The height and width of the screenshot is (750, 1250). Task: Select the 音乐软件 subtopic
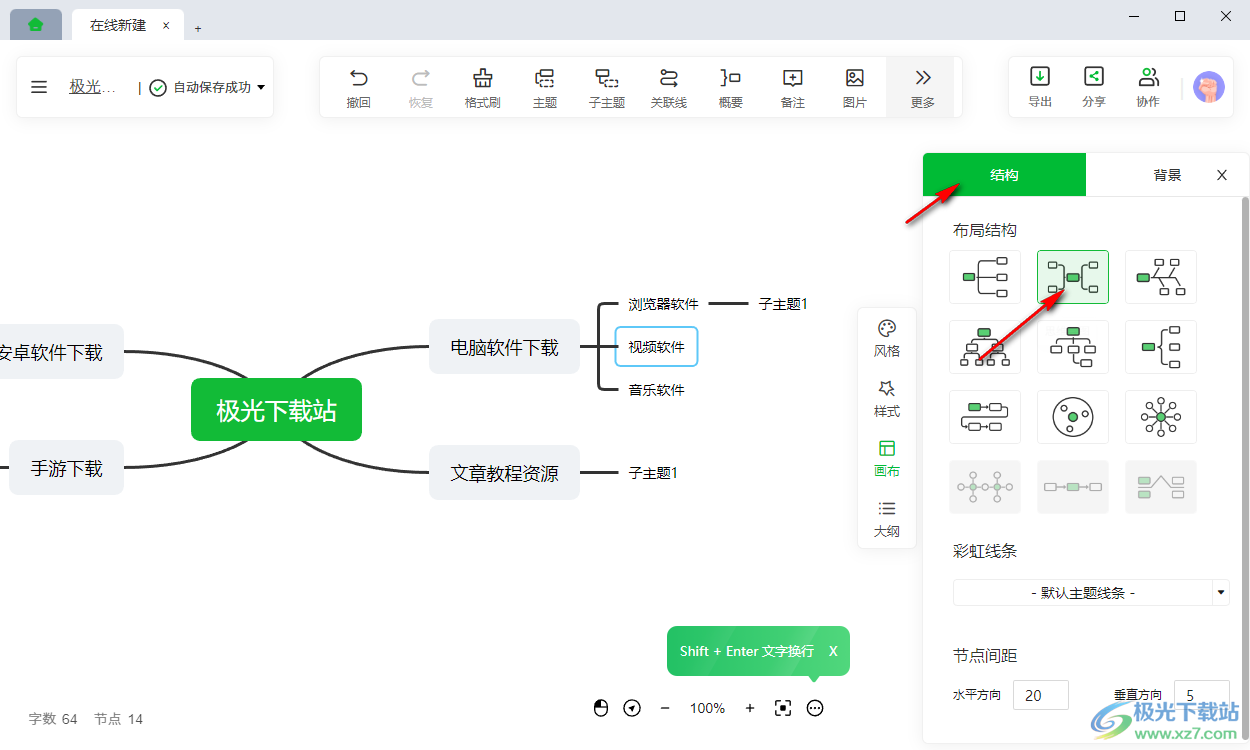click(x=656, y=390)
